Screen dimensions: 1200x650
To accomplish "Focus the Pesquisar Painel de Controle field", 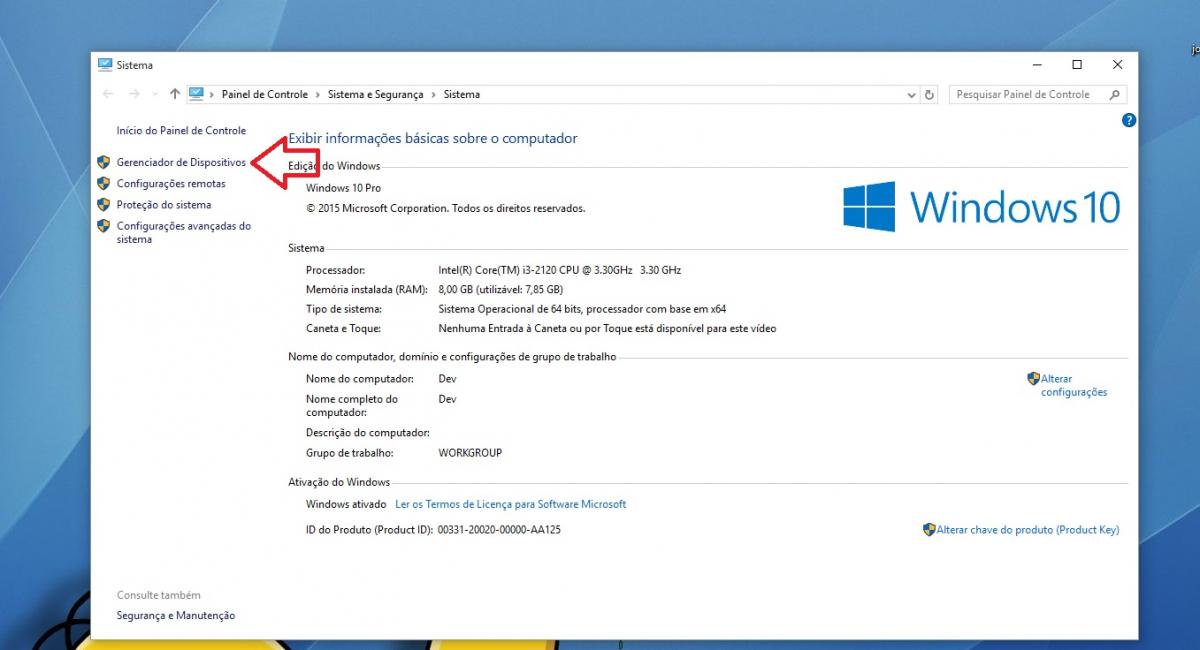I will (1037, 94).
